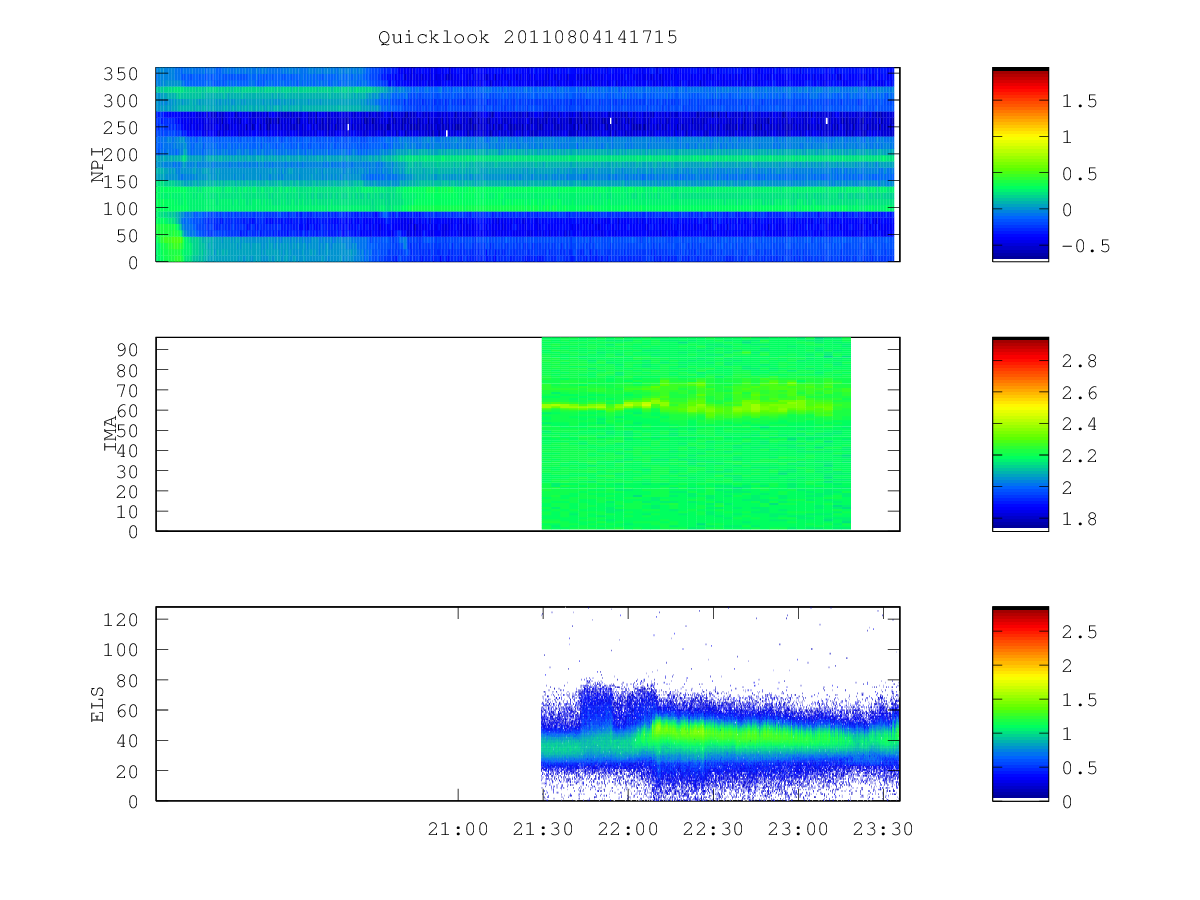Click the -0.5 label on NPI colorbar
Viewport: 1200px width, 900px height.
point(1086,246)
